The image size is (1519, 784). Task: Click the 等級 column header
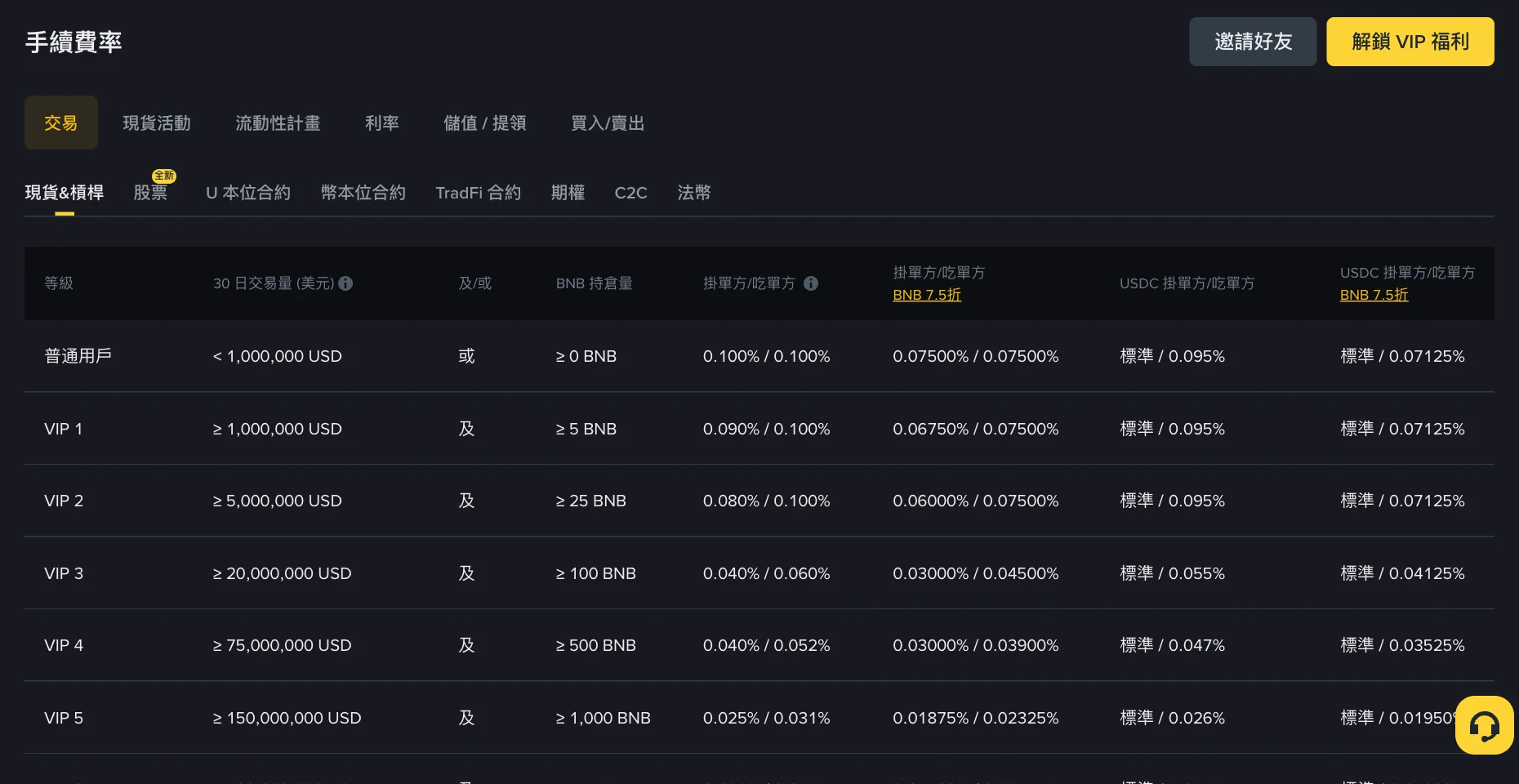59,283
